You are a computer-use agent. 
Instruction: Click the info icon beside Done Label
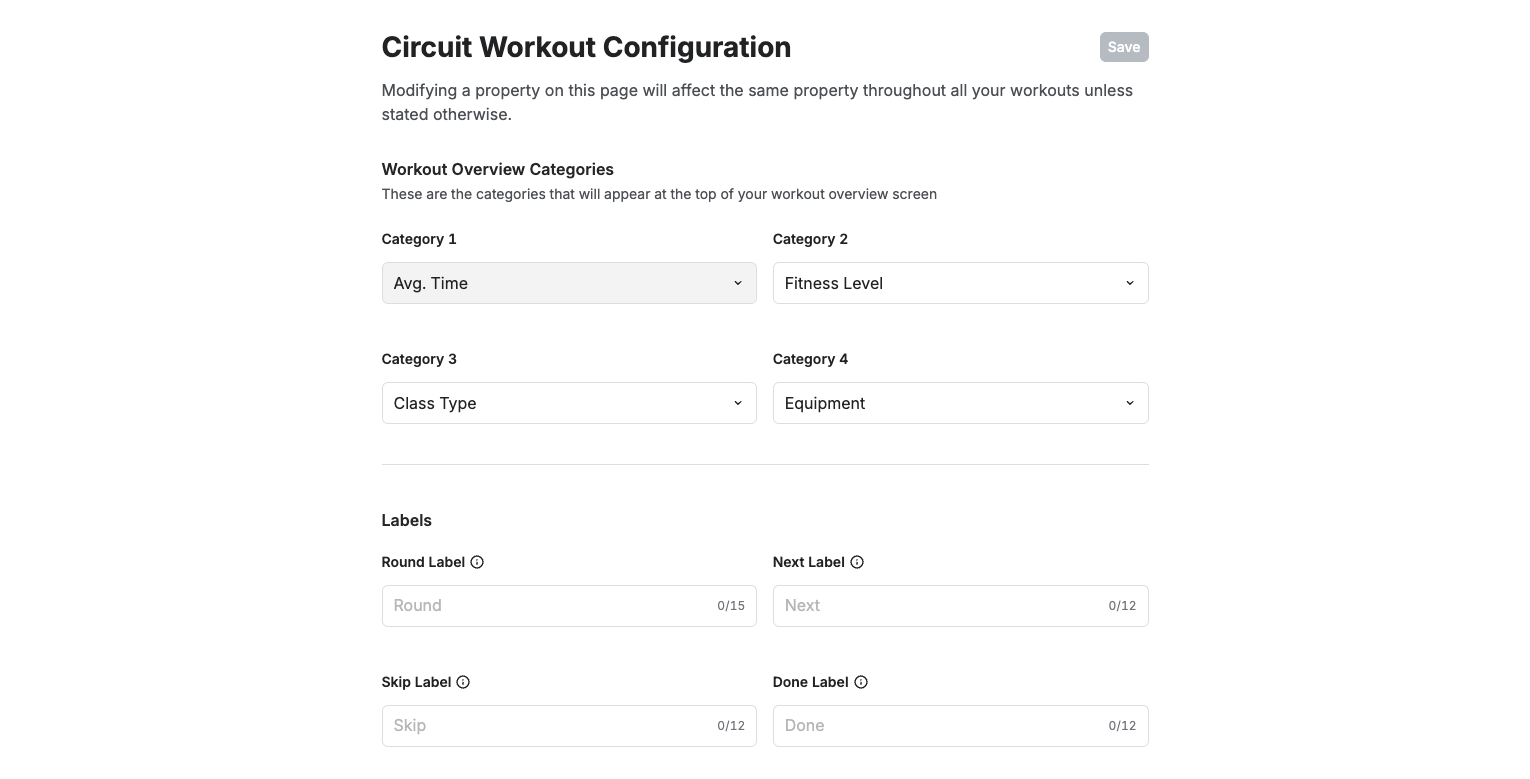861,682
